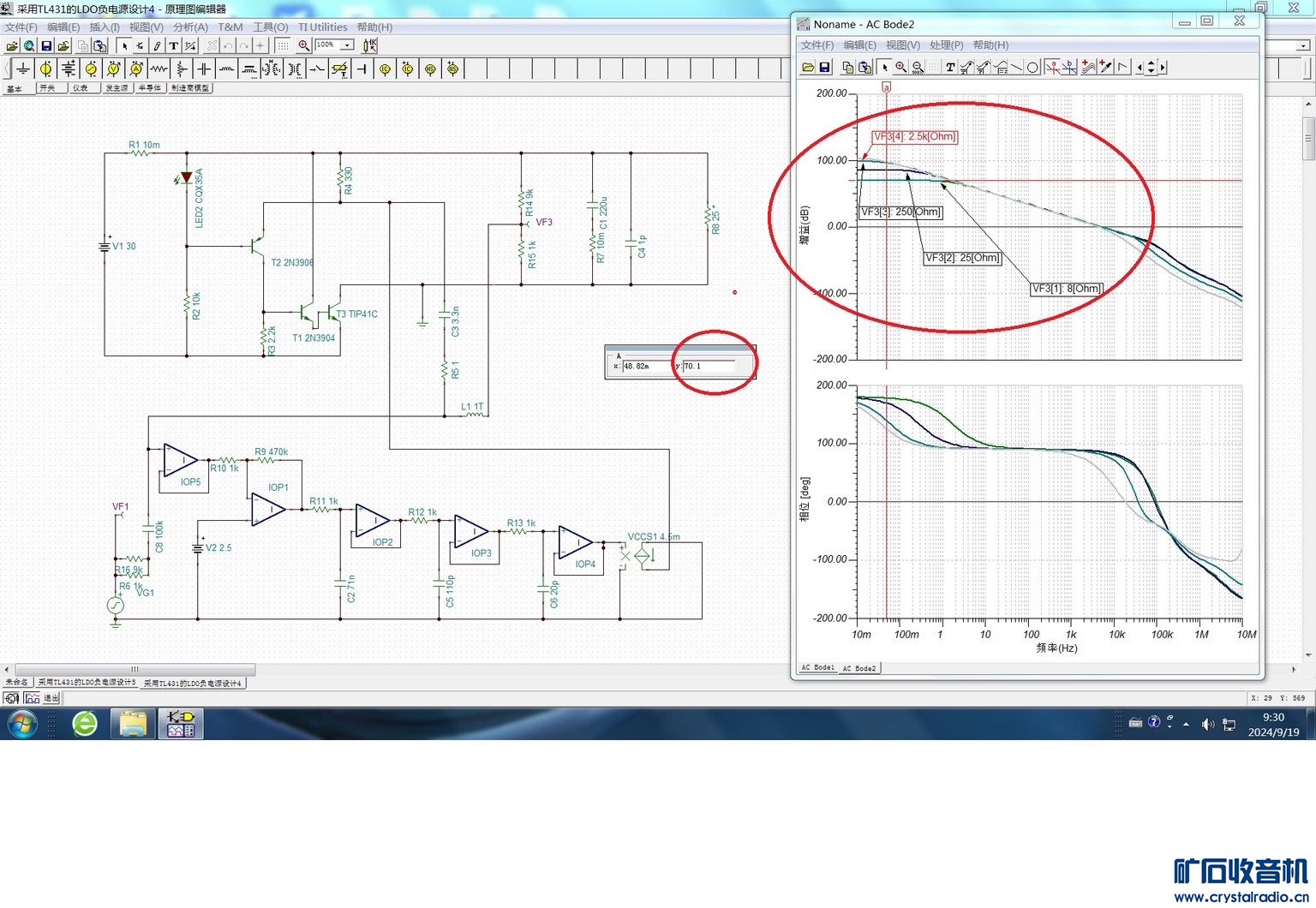This screenshot has width=1316, height=908.
Task: Select the Text (T) tool in schematic toolbar
Action: [173, 46]
